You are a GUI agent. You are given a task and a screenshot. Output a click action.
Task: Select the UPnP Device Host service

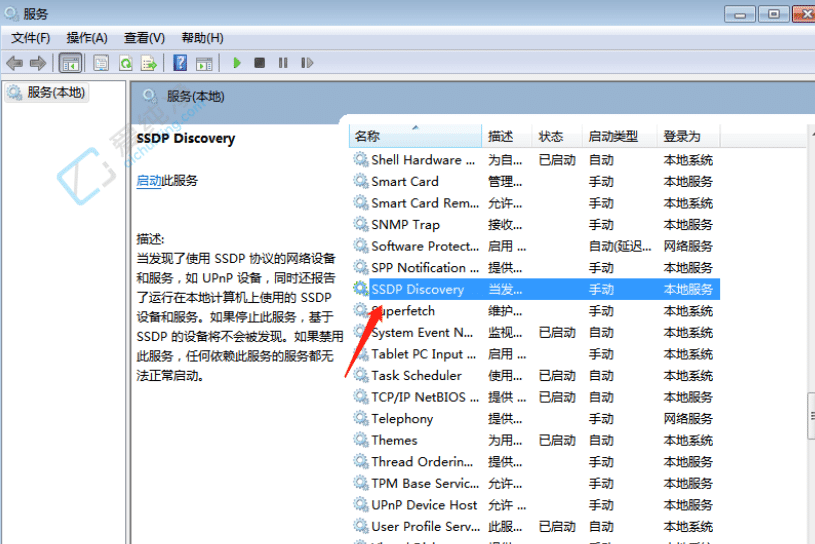535,505
